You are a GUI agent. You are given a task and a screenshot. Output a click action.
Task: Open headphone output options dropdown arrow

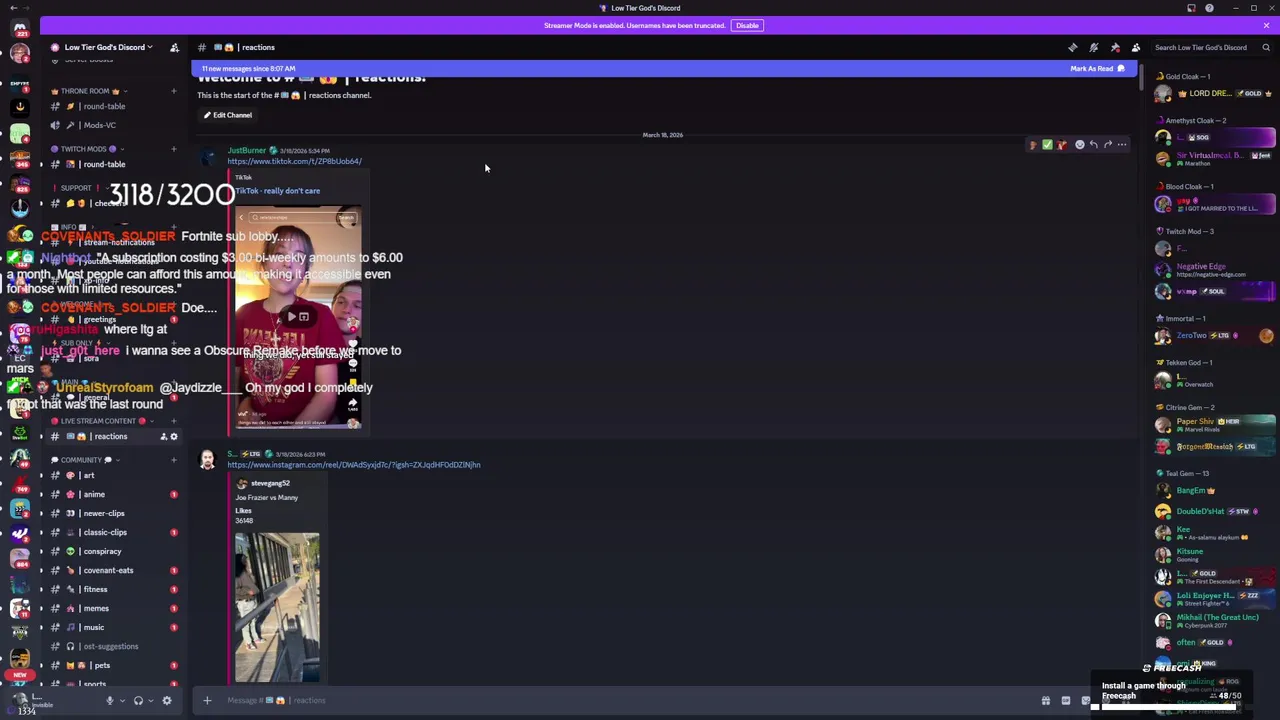click(150, 701)
